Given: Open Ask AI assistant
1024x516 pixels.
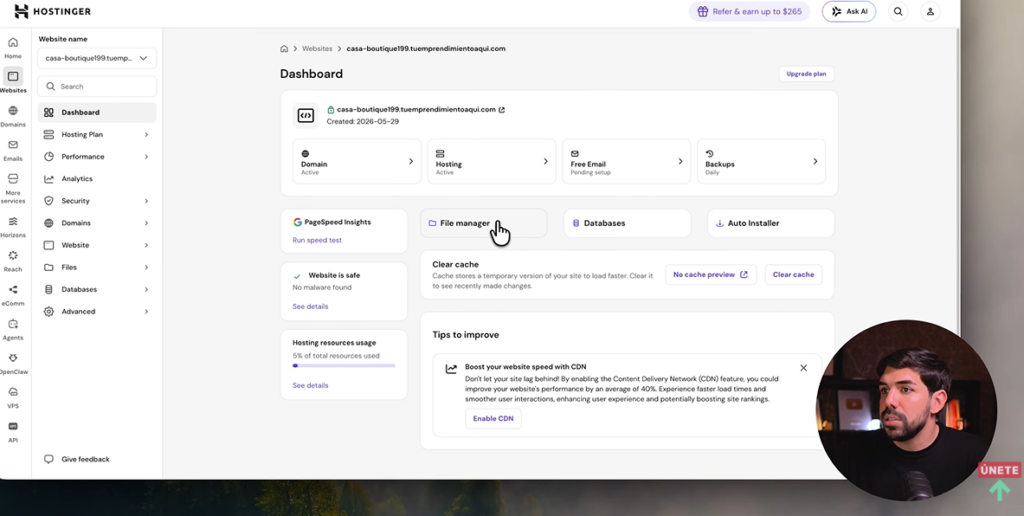Looking at the screenshot, I should tap(849, 12).
